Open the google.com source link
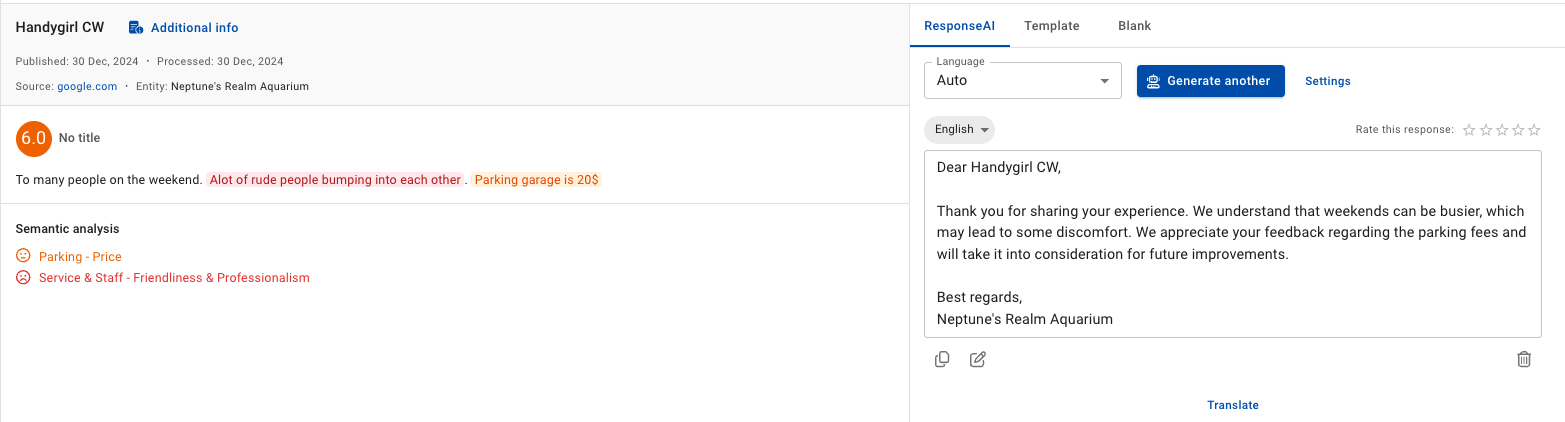Screen dimensions: 1565x422 tap(87, 87)
